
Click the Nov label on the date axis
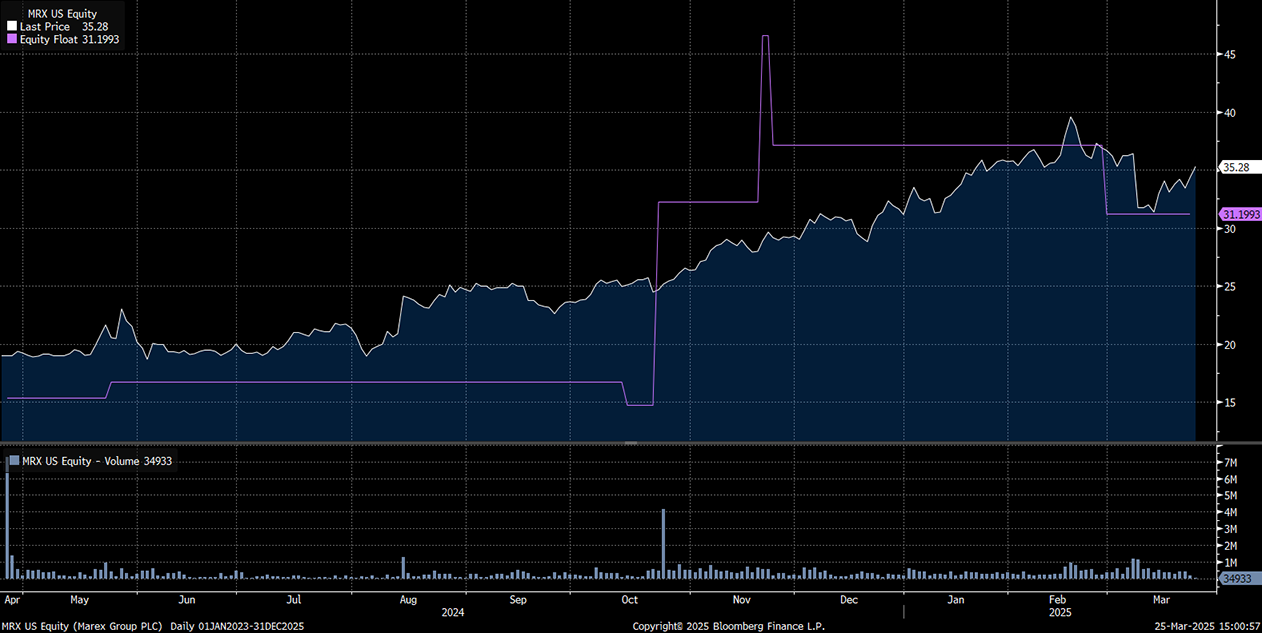742,600
